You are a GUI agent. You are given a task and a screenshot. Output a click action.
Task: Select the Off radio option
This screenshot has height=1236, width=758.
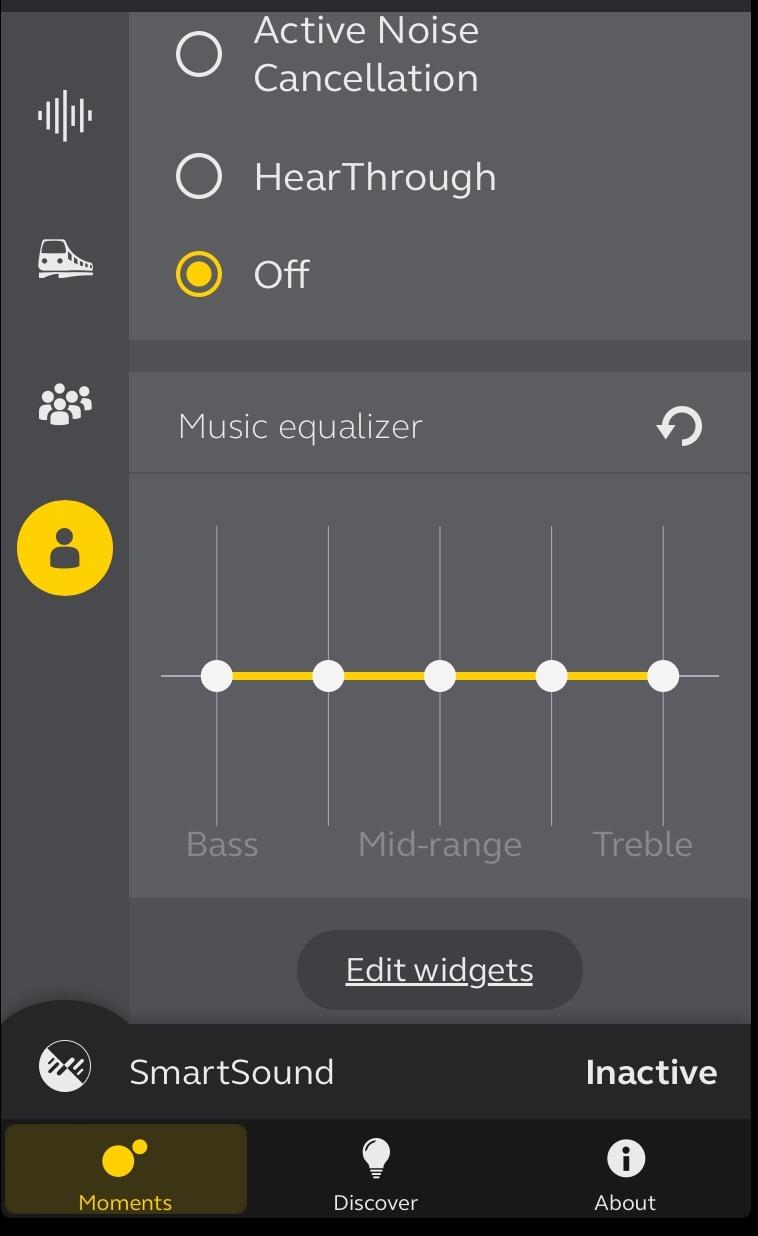click(x=199, y=274)
